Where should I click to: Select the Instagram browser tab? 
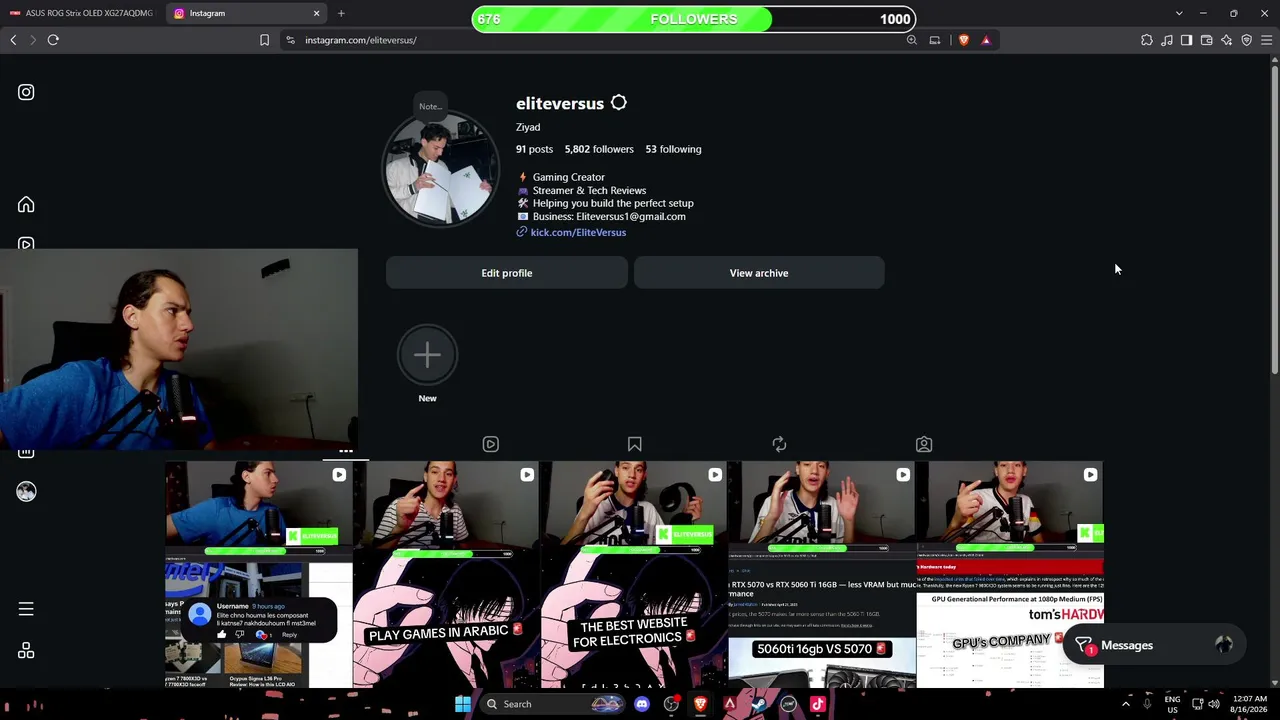tap(244, 13)
